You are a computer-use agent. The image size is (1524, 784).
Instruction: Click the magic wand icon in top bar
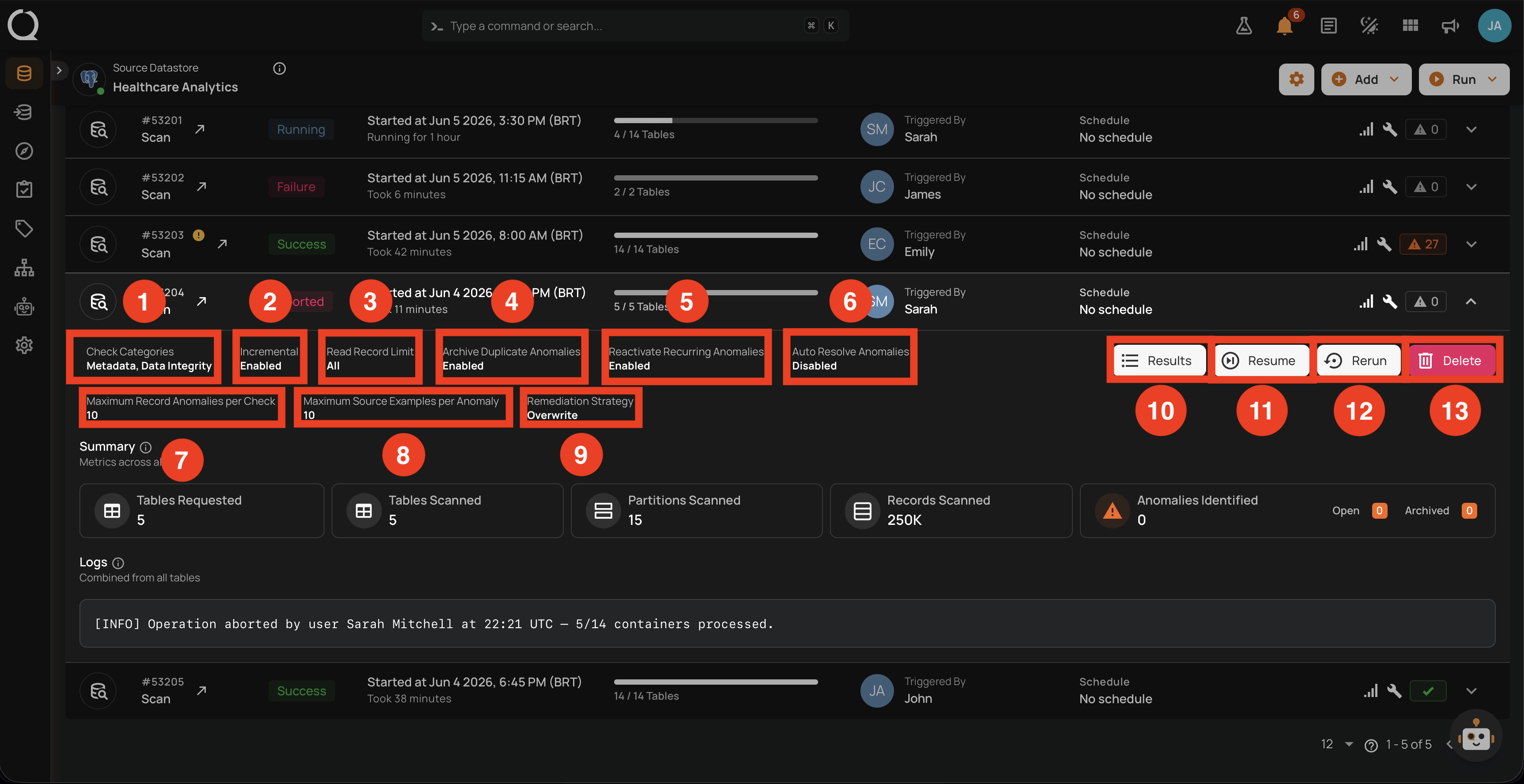(x=1369, y=26)
